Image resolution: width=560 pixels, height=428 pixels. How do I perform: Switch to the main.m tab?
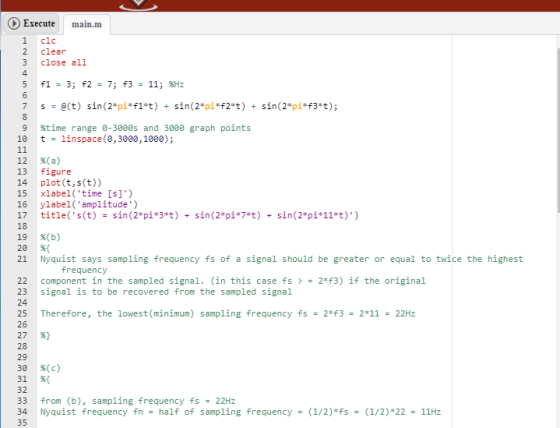pyautogui.click(x=87, y=24)
